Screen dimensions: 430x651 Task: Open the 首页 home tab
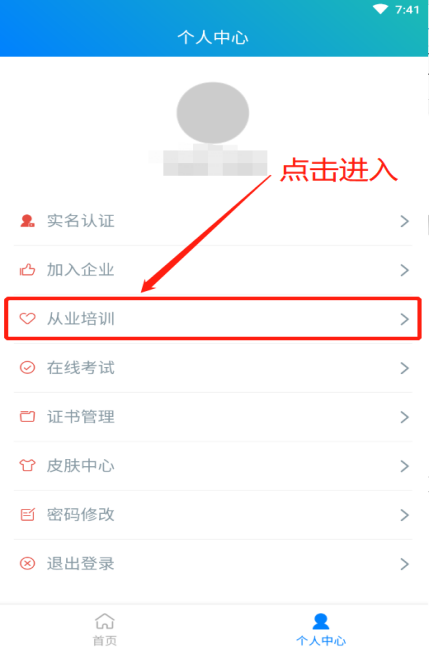[105, 629]
